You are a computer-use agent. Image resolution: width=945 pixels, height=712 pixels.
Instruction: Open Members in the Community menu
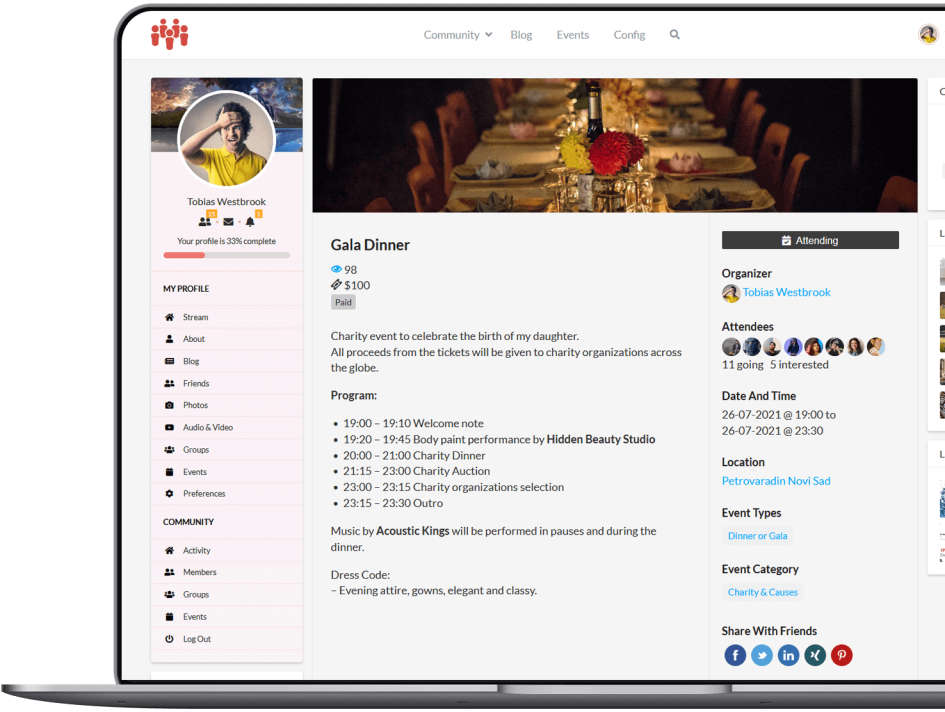[x=227, y=572]
